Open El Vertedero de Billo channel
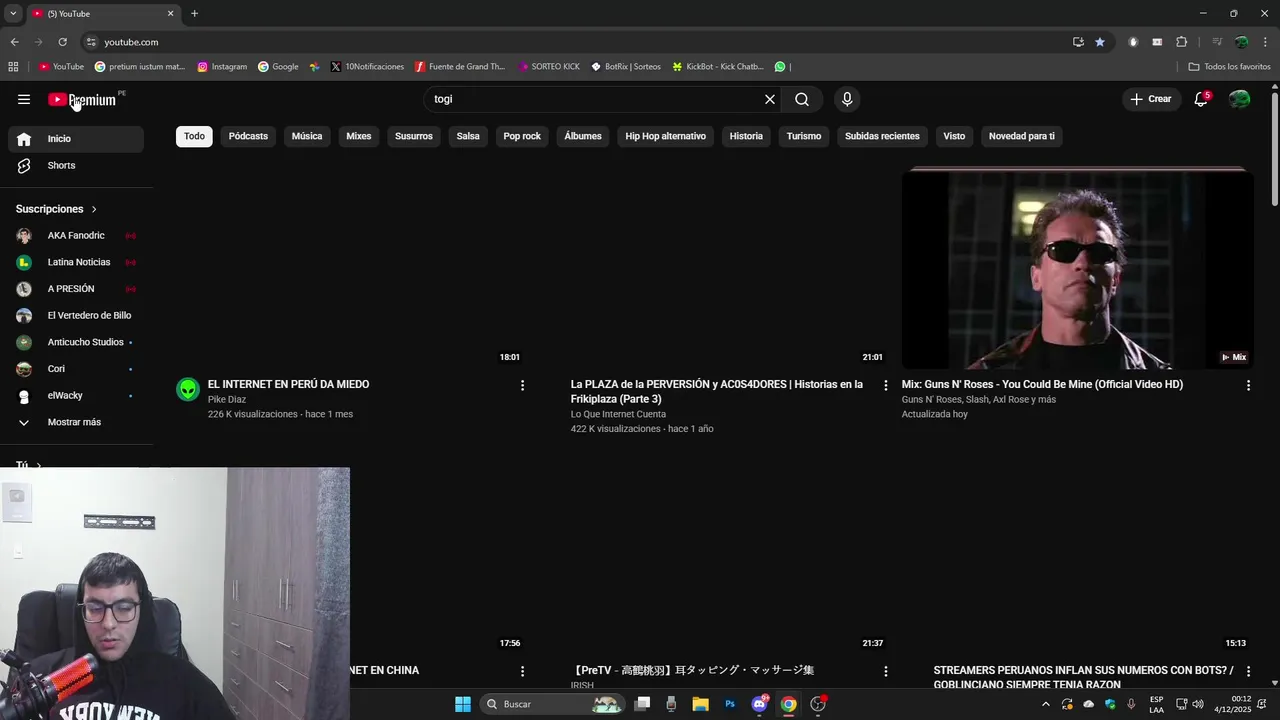1280x720 pixels. click(76, 315)
